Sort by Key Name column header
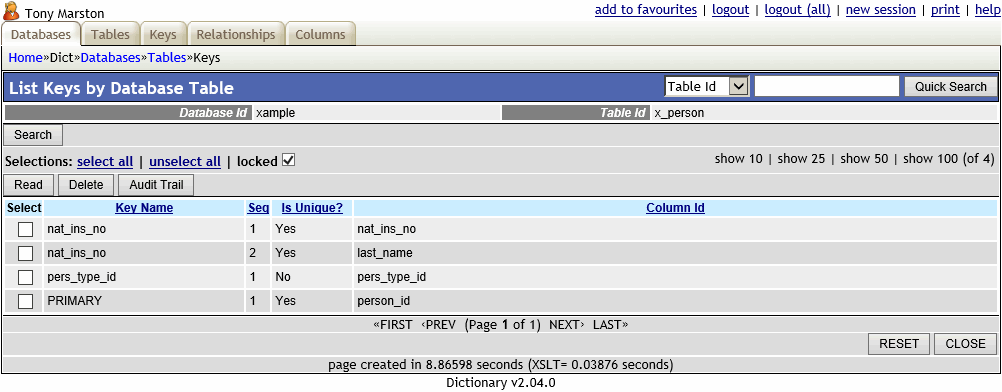The height and width of the screenshot is (392, 1002). coord(144,208)
